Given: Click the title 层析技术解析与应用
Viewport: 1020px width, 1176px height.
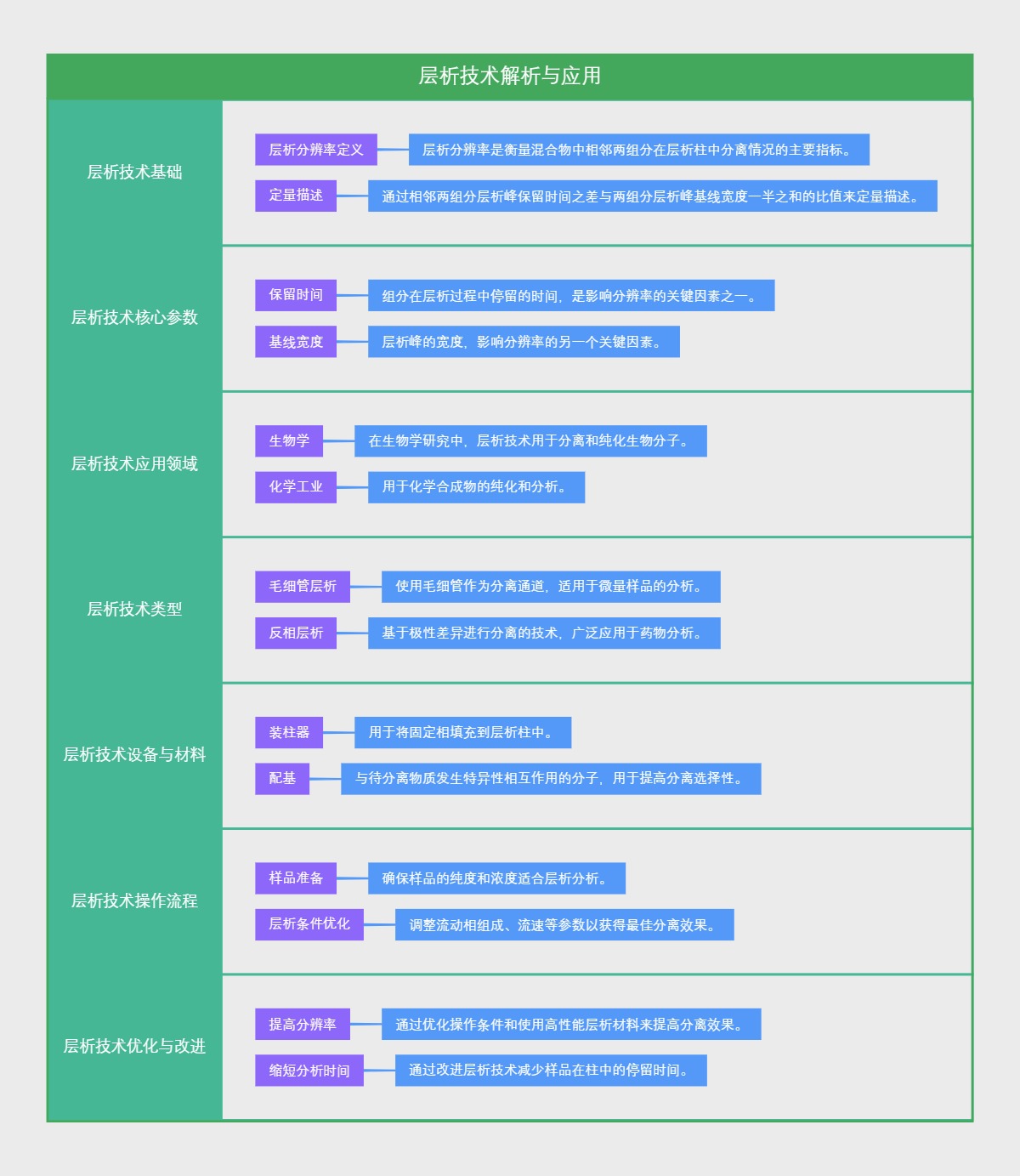Looking at the screenshot, I should [x=509, y=77].
